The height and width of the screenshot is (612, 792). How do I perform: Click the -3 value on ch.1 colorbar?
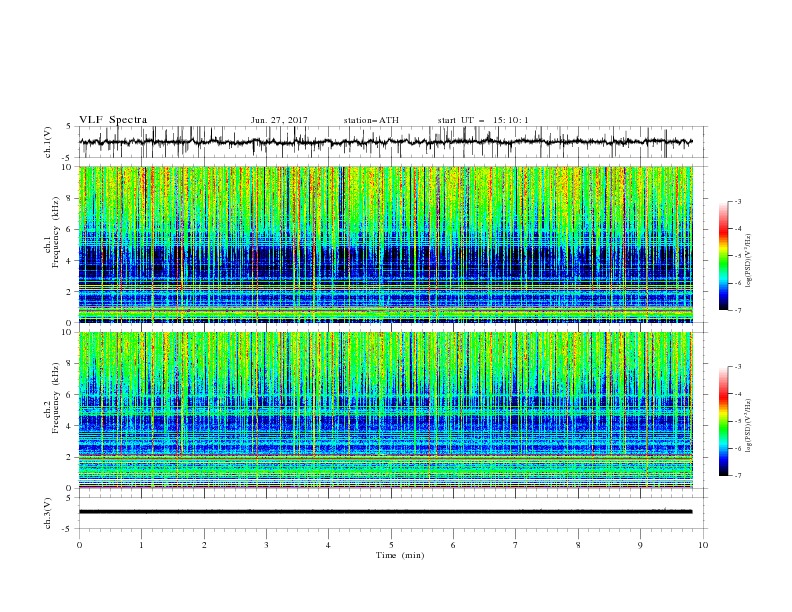click(738, 201)
